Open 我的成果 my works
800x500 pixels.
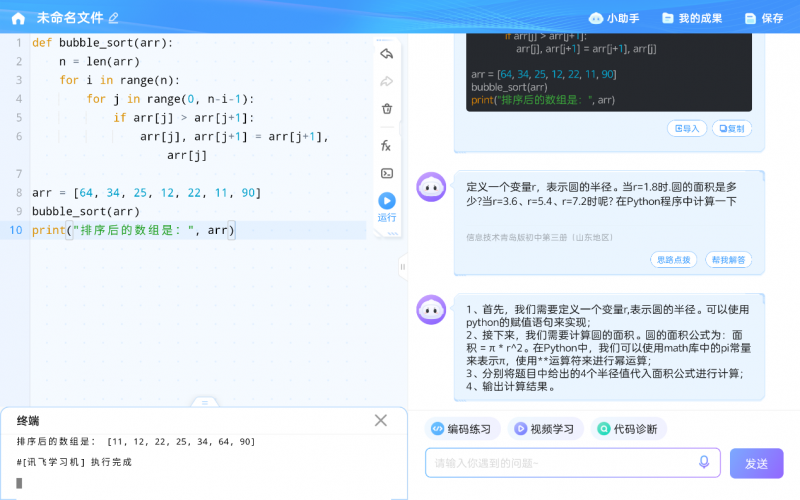pyautogui.click(x=692, y=18)
